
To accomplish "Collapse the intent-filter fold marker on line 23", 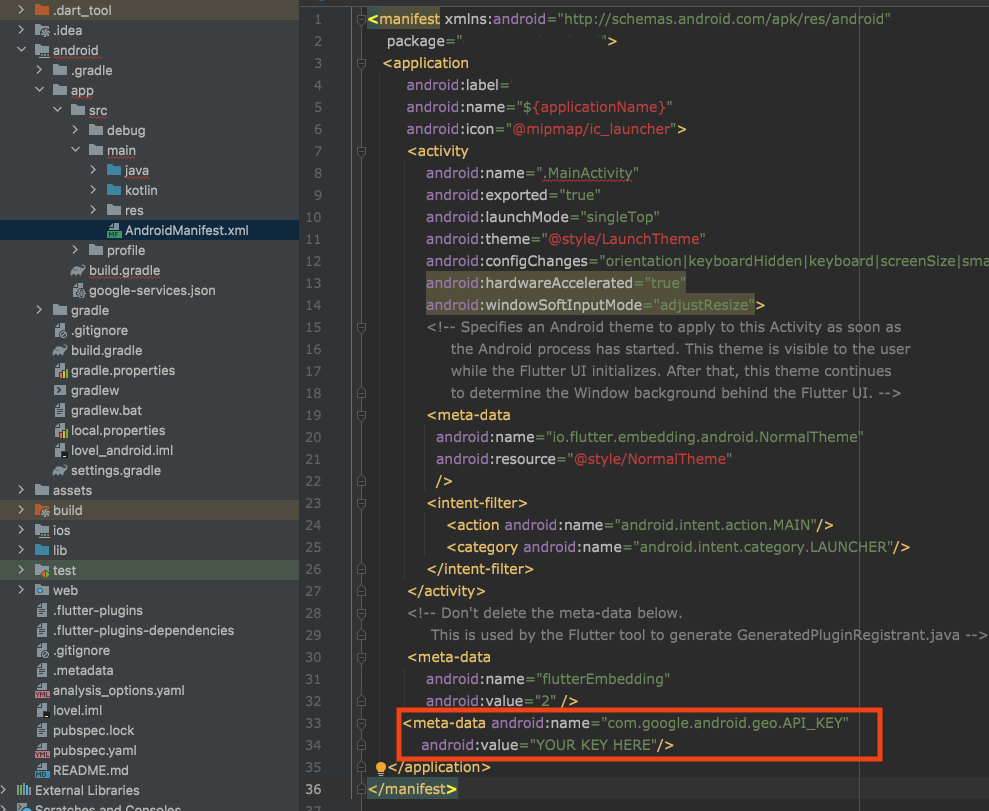I will click(x=361, y=503).
